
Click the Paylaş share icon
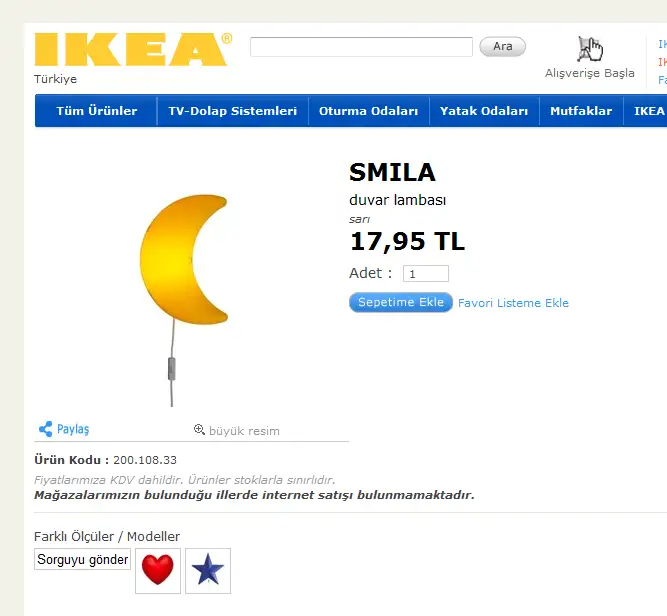pyautogui.click(x=46, y=429)
